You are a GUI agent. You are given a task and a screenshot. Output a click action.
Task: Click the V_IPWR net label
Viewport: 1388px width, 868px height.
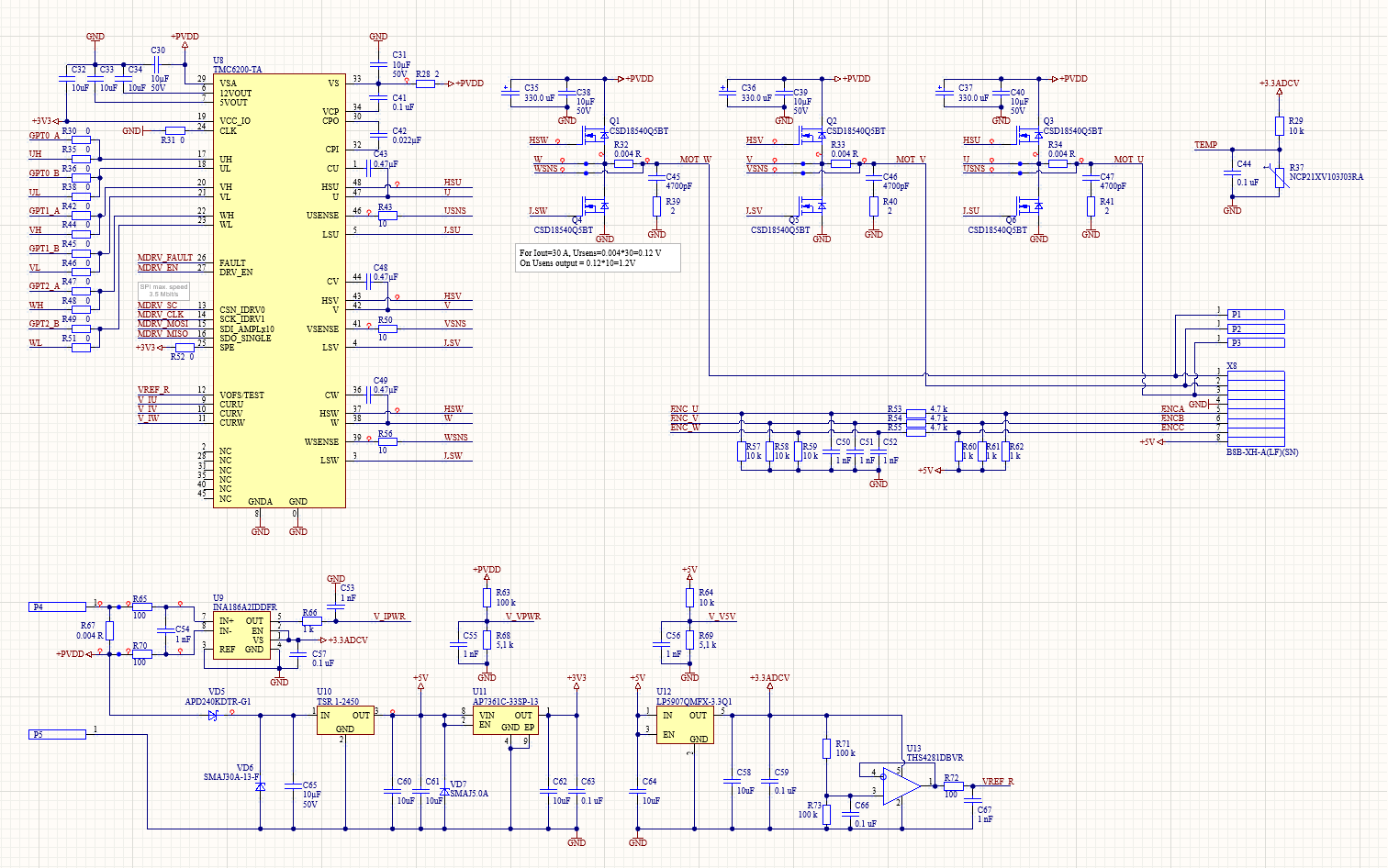pos(389,617)
